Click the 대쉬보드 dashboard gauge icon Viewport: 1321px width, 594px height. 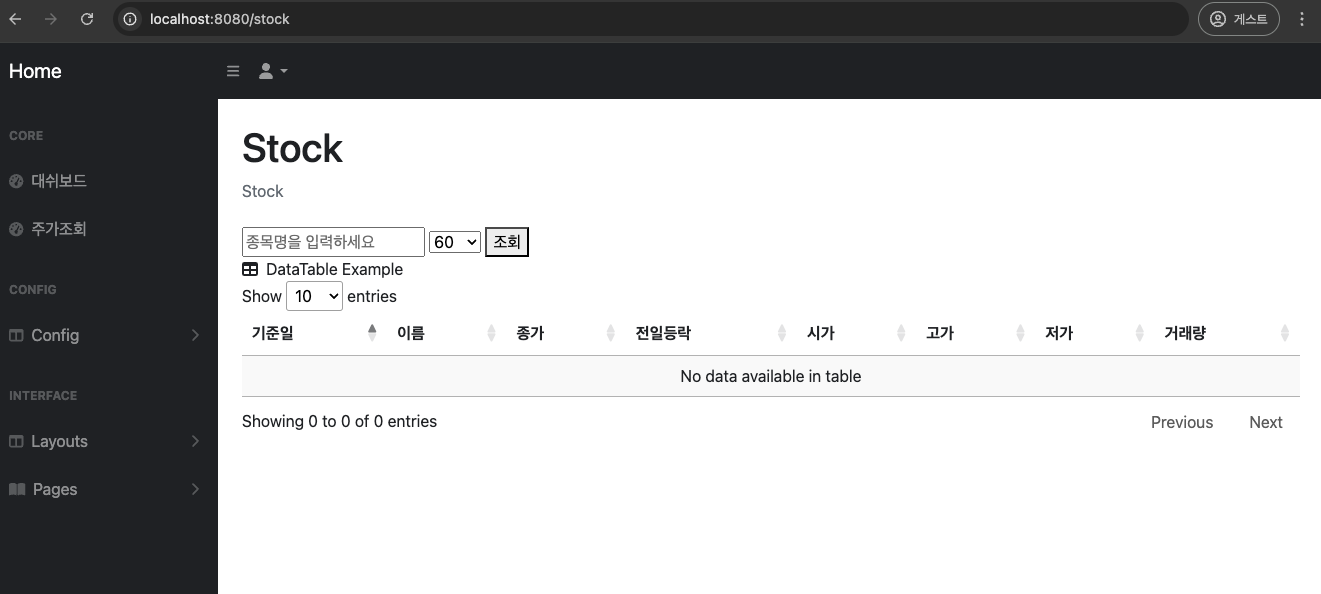pyautogui.click(x=16, y=181)
